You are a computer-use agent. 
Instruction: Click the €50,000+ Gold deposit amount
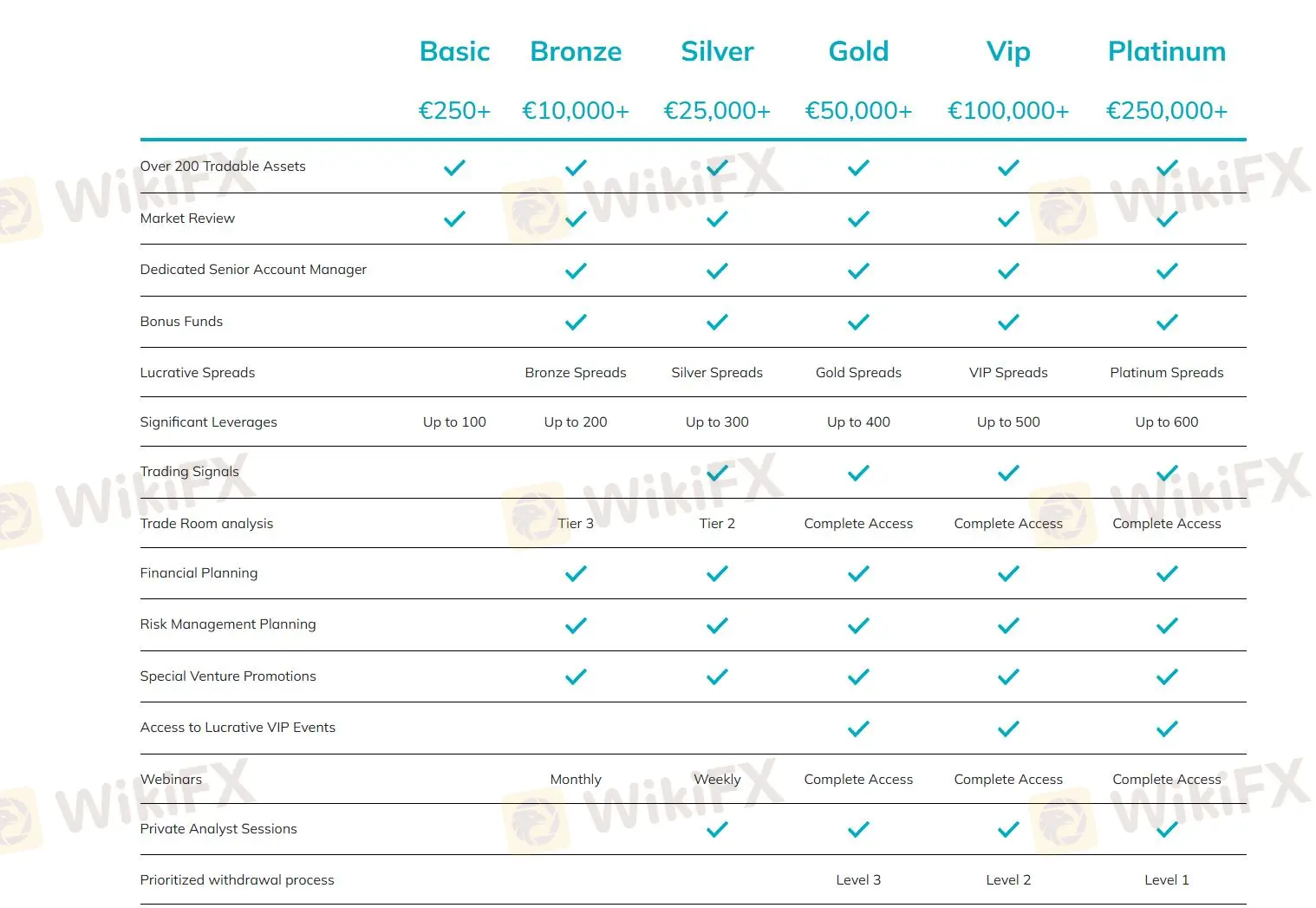point(858,111)
